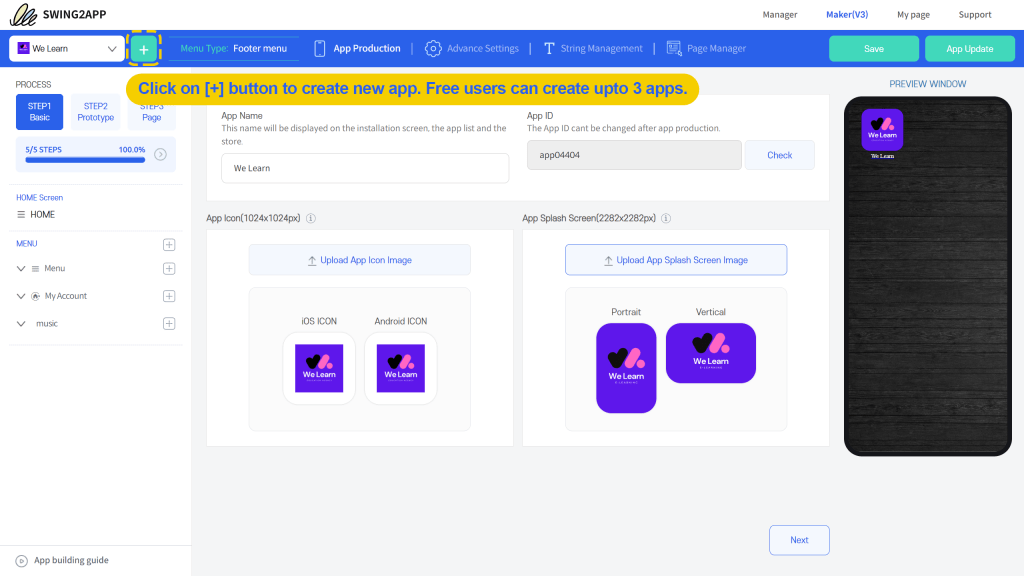This screenshot has height=576, width=1024.
Task: Collapse the My Account row chevron
Action: tap(21, 296)
